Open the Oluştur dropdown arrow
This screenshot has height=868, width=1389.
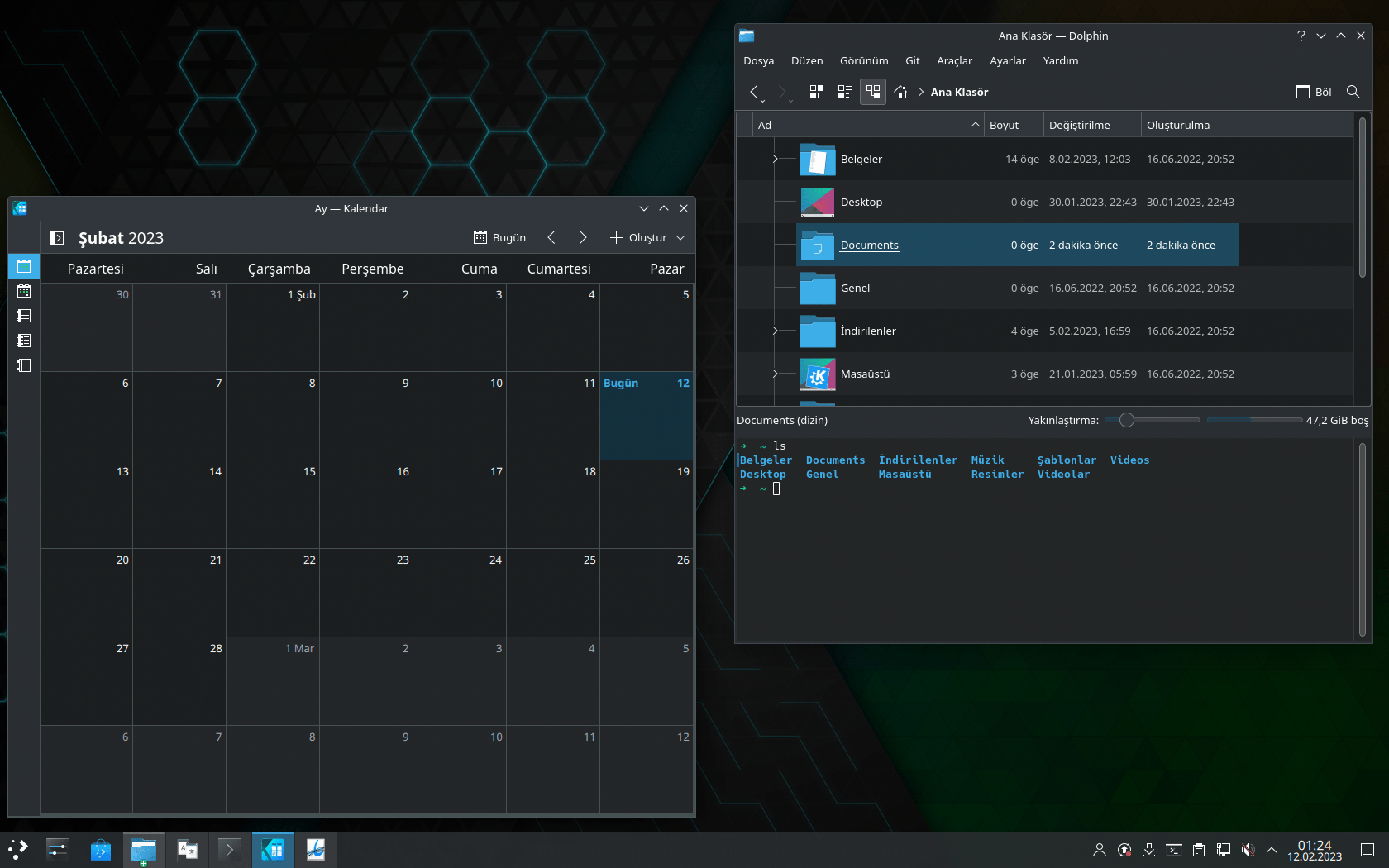pos(681,238)
